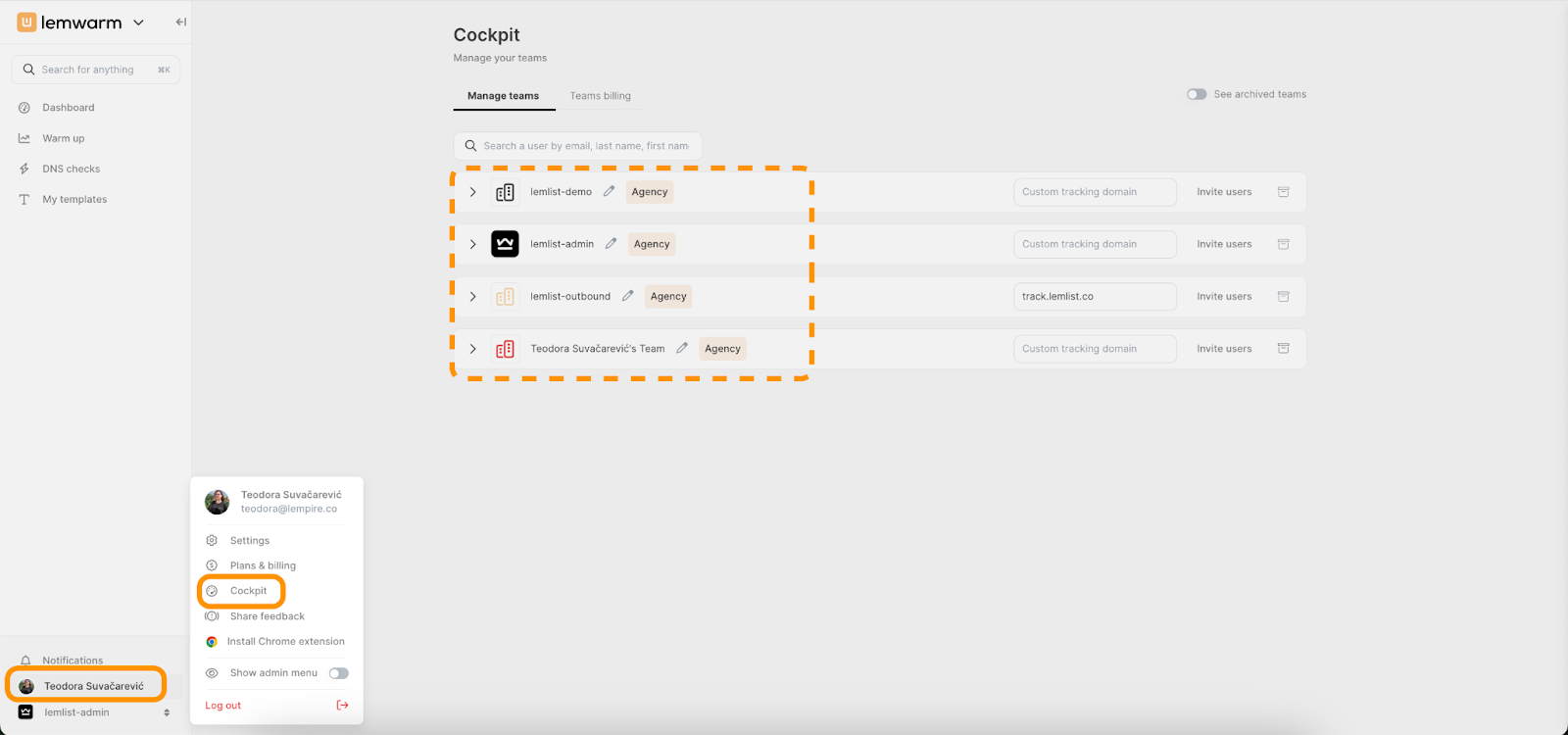The image size is (1568, 735).
Task: Click the archive icon on the lemlist-admin row
Action: click(1283, 244)
